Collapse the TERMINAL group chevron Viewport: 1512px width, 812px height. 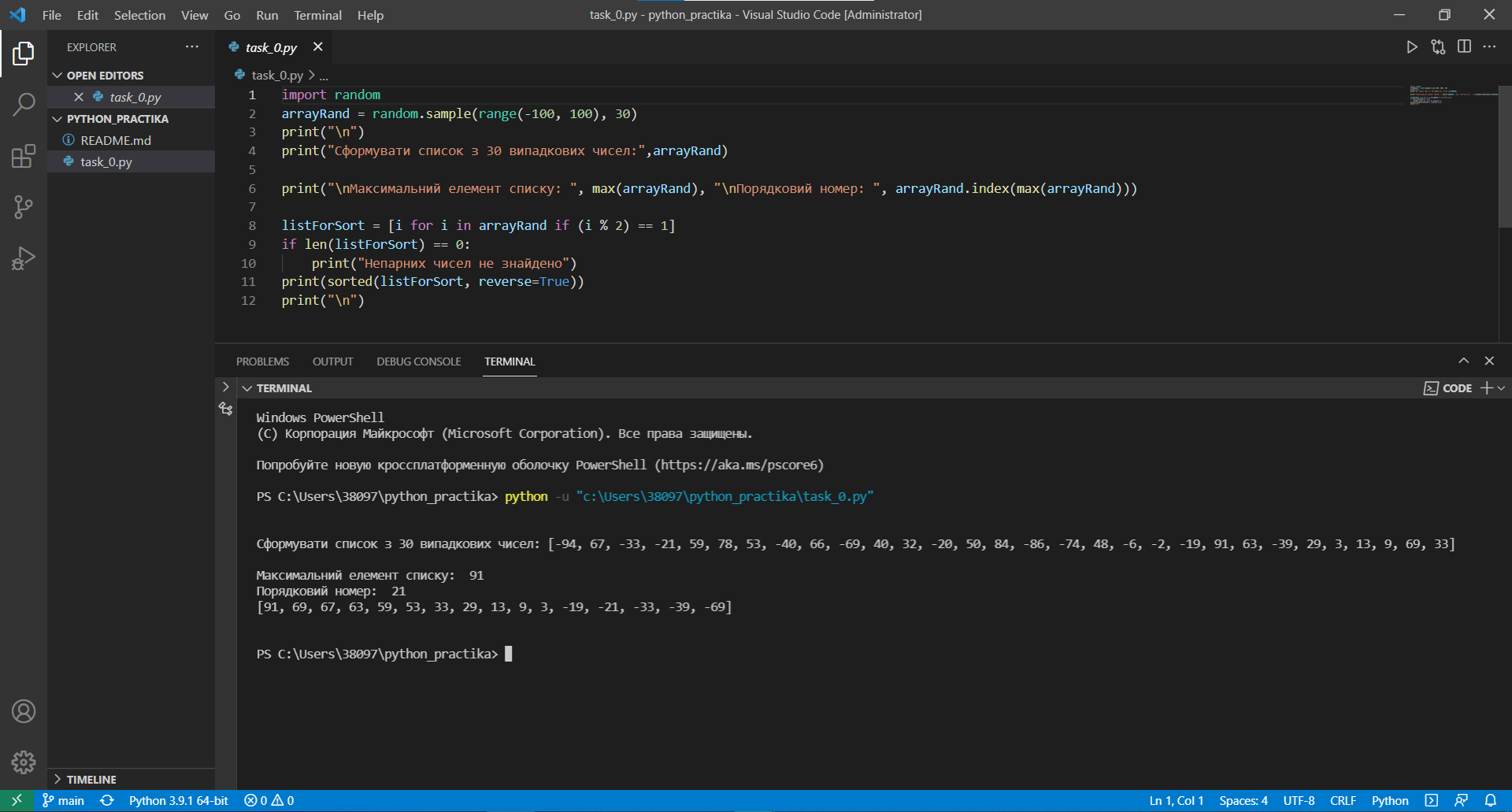tap(247, 388)
